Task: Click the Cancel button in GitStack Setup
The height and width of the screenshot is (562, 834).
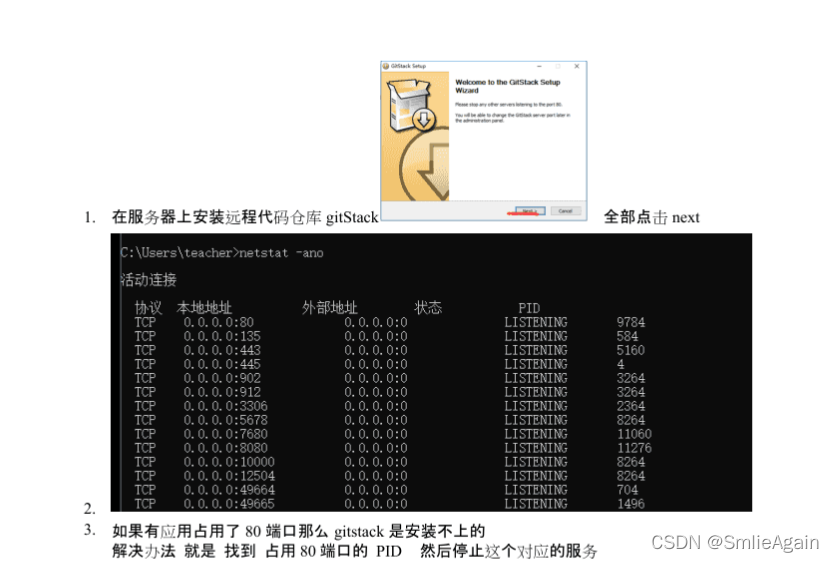Action: click(x=565, y=211)
